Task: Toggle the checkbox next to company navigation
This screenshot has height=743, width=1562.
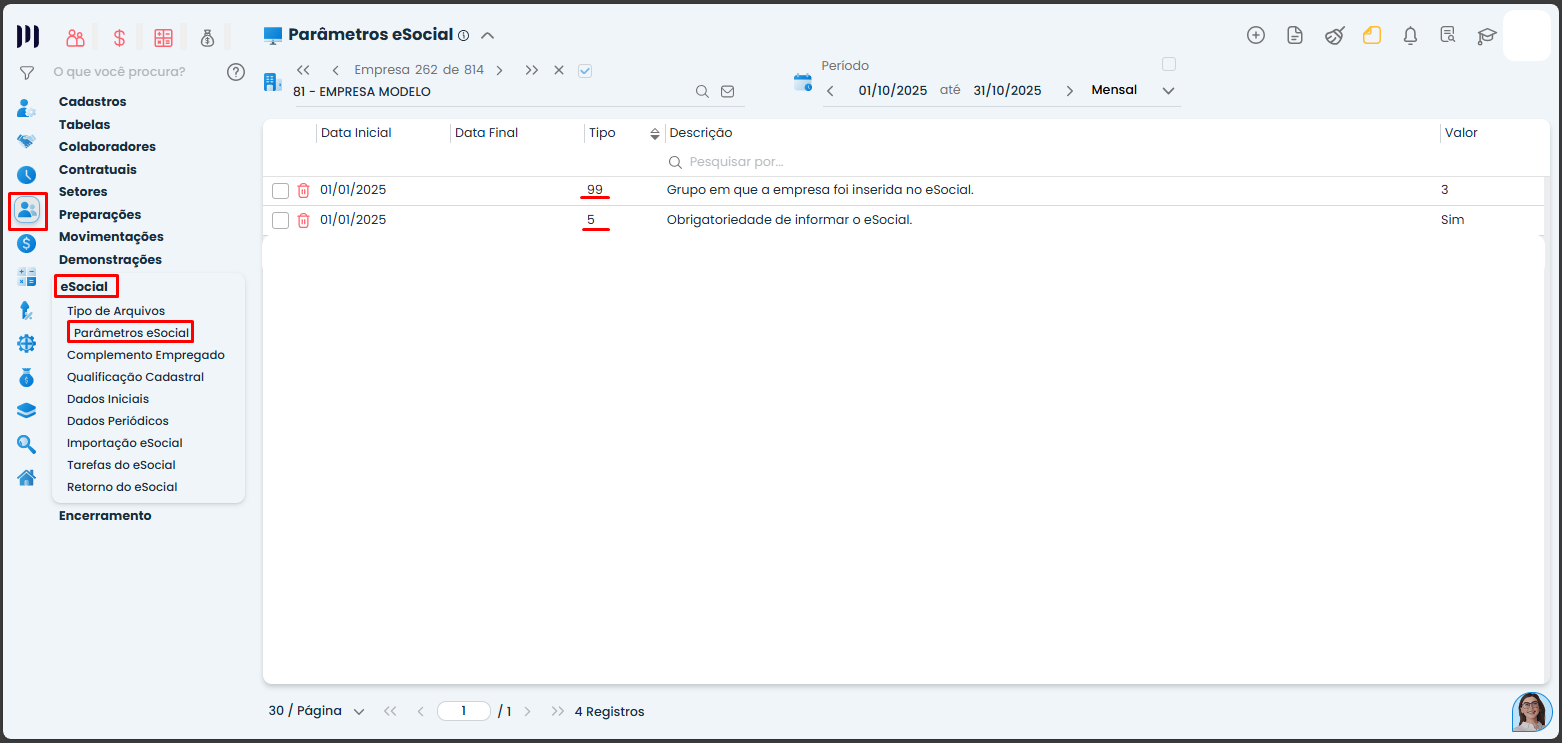Action: 585,70
